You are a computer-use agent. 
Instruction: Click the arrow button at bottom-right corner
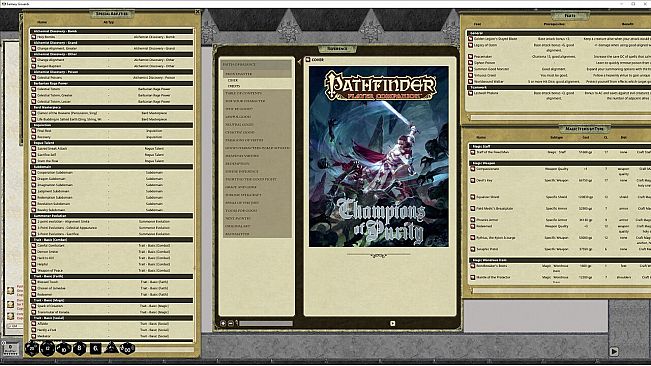(614, 351)
